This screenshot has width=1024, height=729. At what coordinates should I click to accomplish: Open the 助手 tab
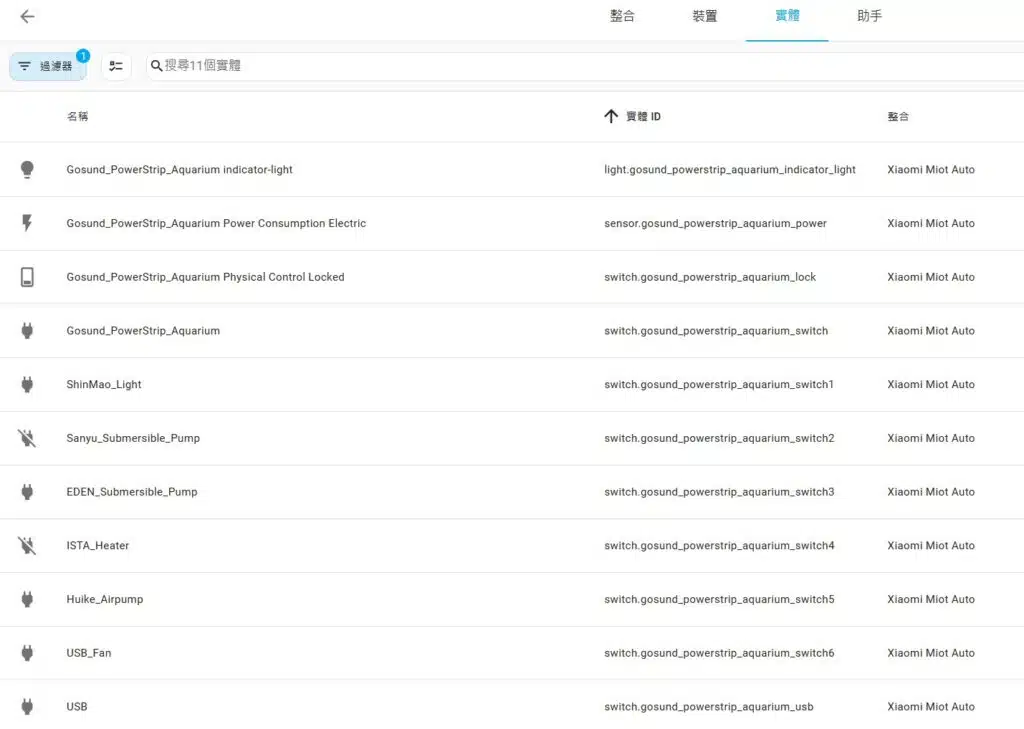click(869, 16)
